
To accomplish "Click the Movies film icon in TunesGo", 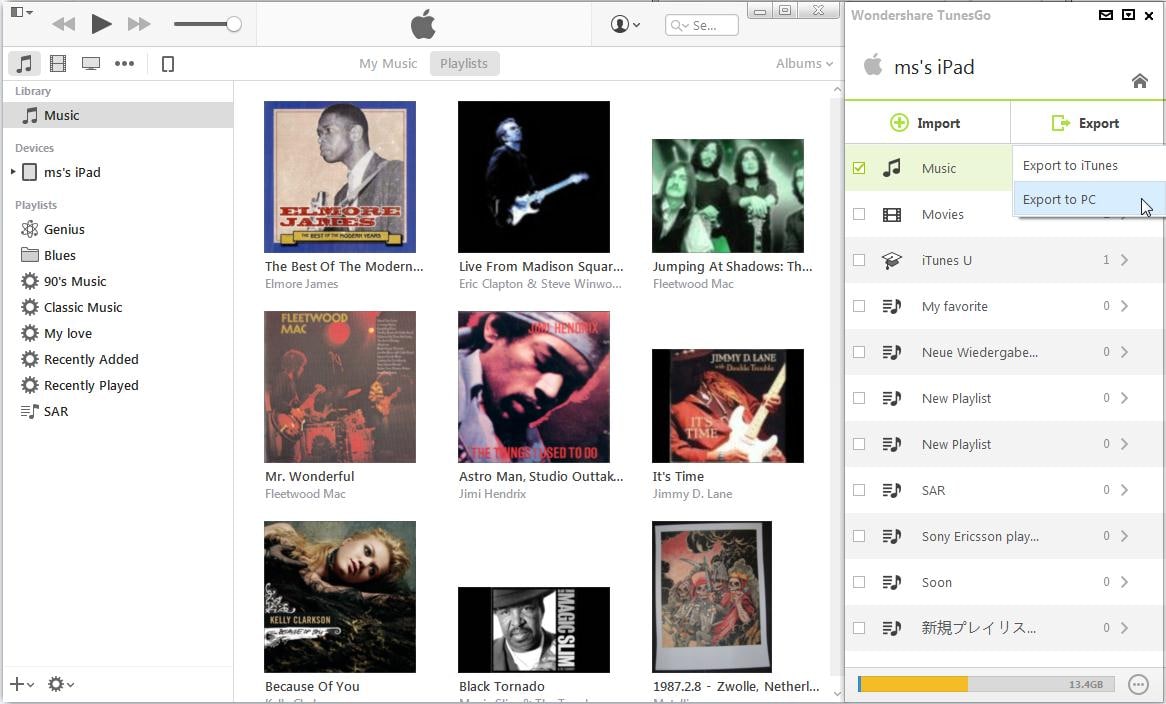I will pos(892,215).
